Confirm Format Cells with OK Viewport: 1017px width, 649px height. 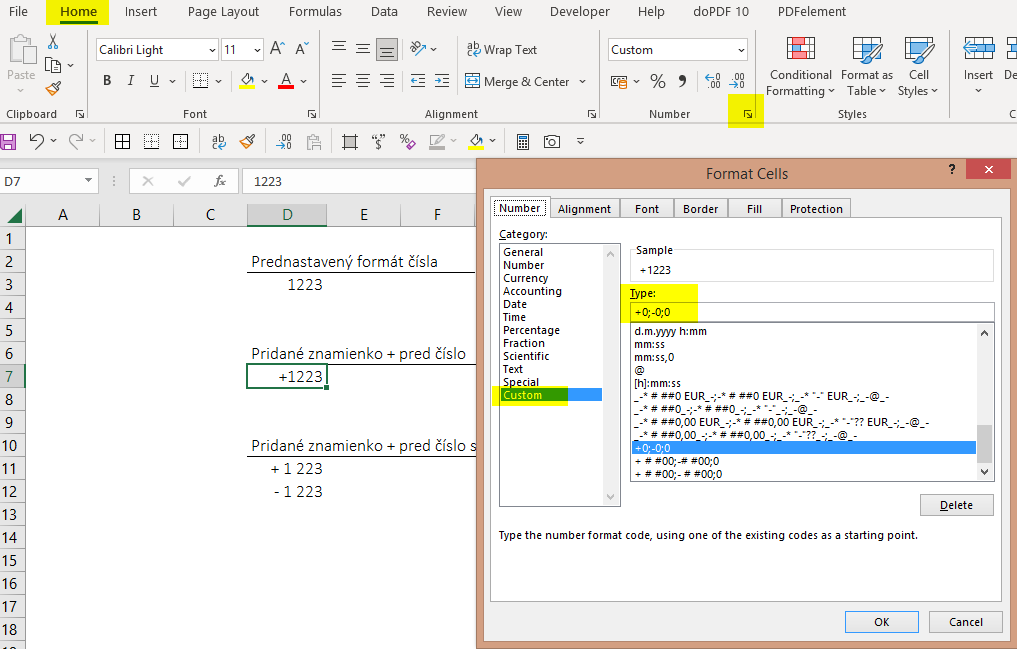pos(881,622)
